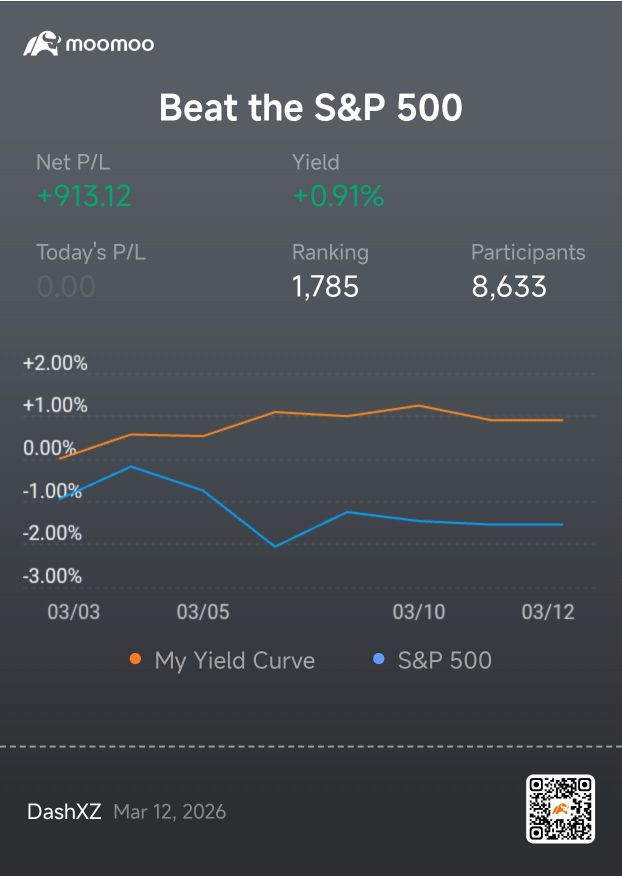Select the S&P 500 legend label
Screen dimensions: 622x876
444,660
